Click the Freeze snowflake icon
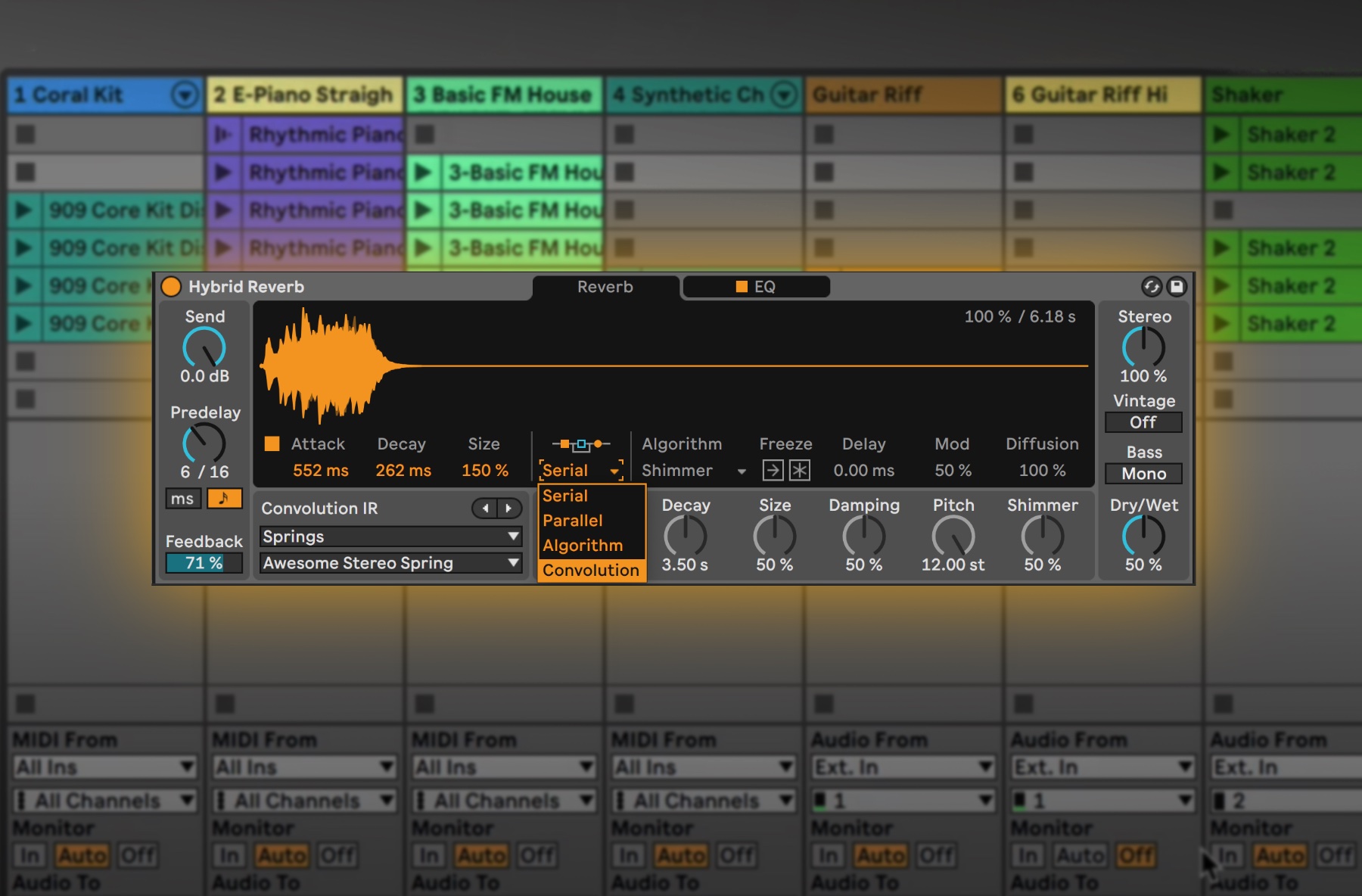1362x896 pixels. pyautogui.click(x=800, y=470)
